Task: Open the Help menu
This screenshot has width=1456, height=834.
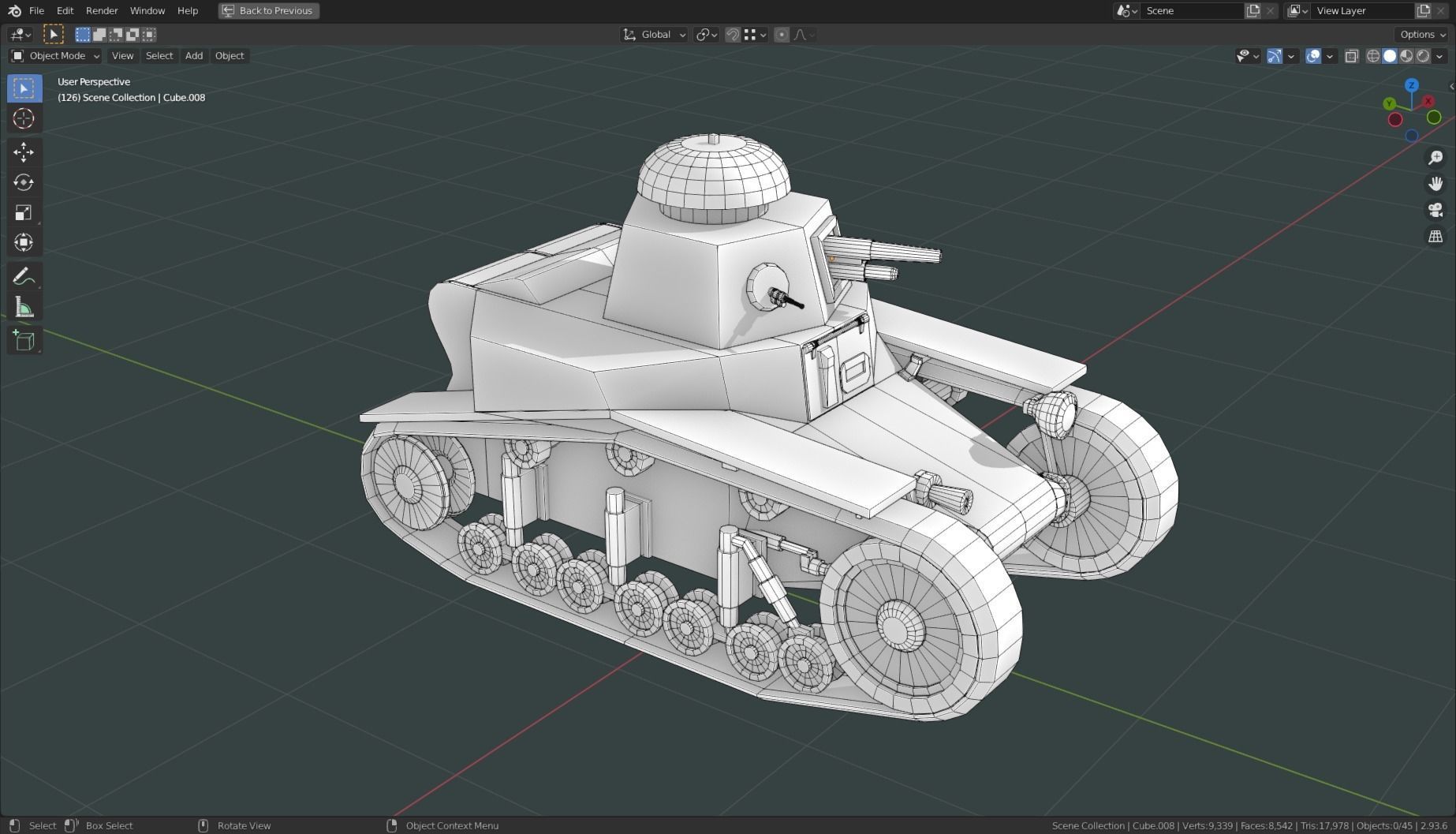Action: click(x=188, y=11)
